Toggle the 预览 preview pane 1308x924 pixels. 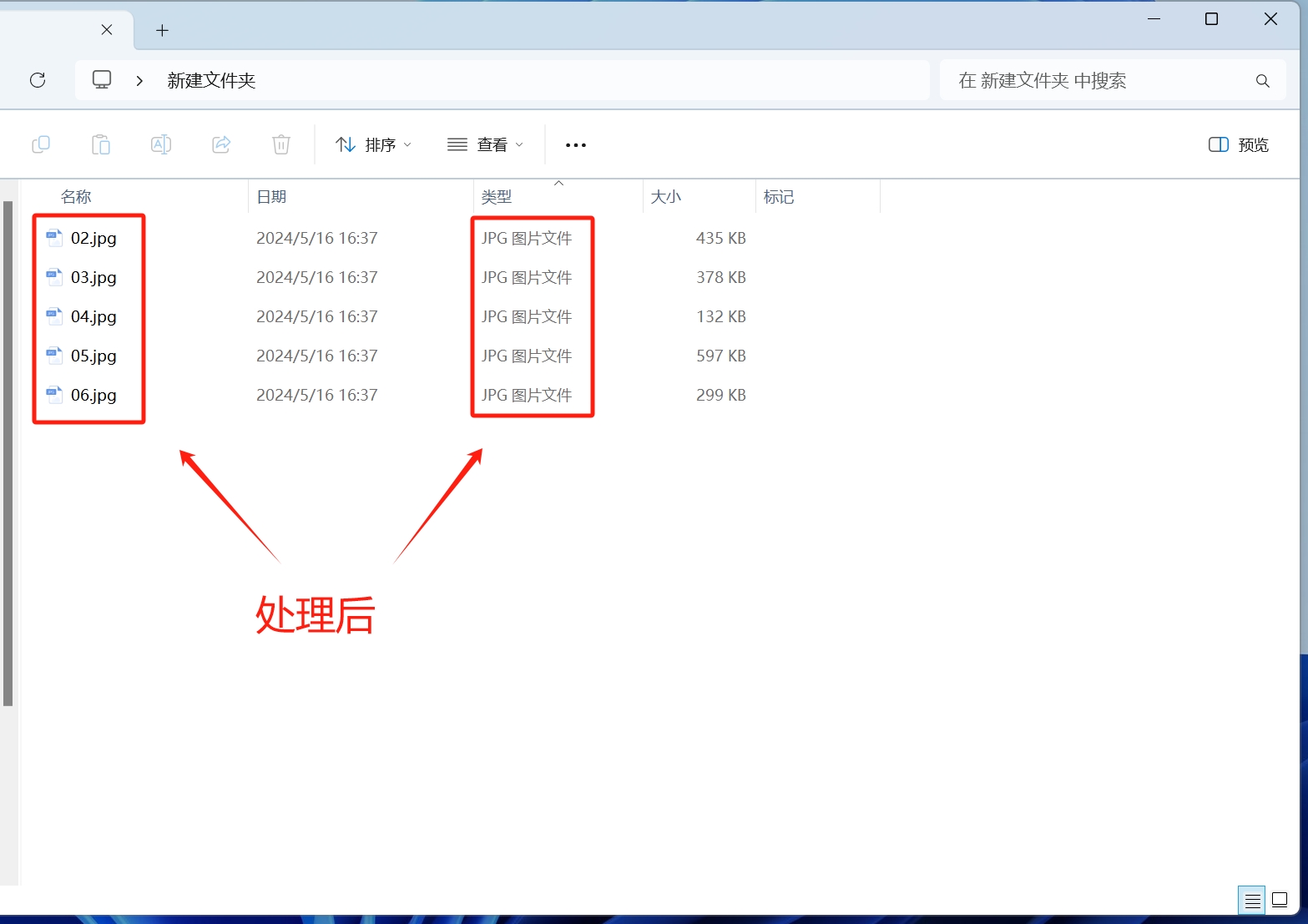click(x=1239, y=144)
